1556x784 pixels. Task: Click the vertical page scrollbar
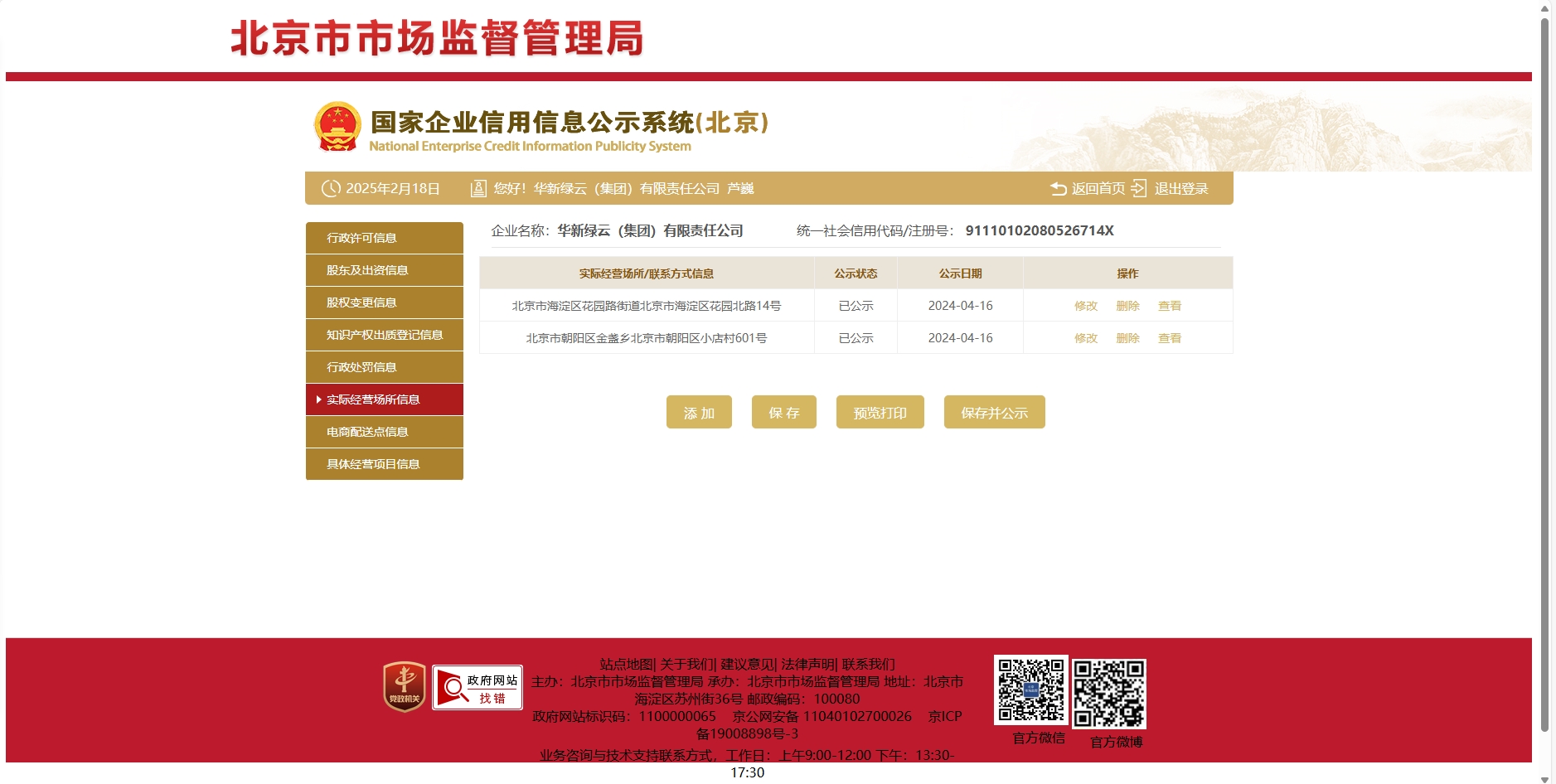(1544, 375)
